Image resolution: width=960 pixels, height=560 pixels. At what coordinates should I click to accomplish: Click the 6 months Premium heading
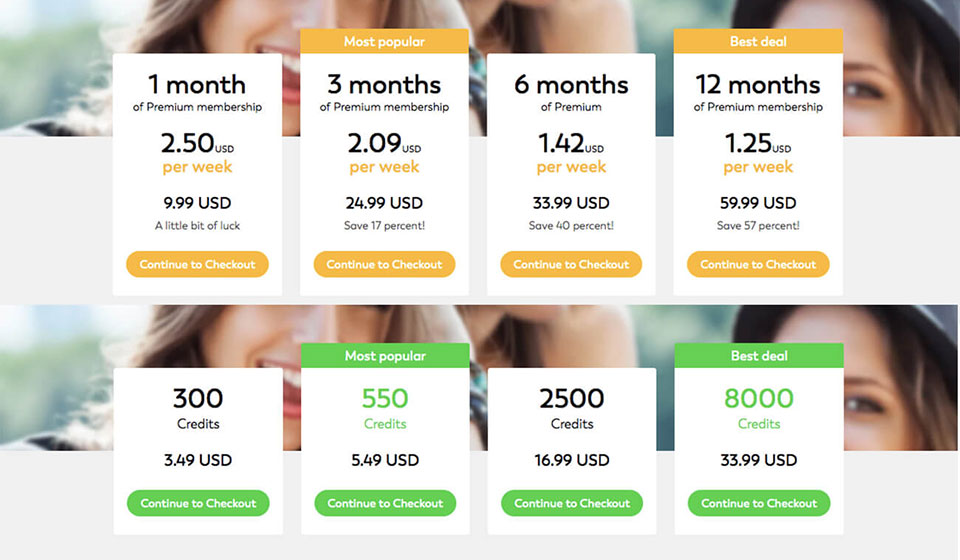[571, 85]
